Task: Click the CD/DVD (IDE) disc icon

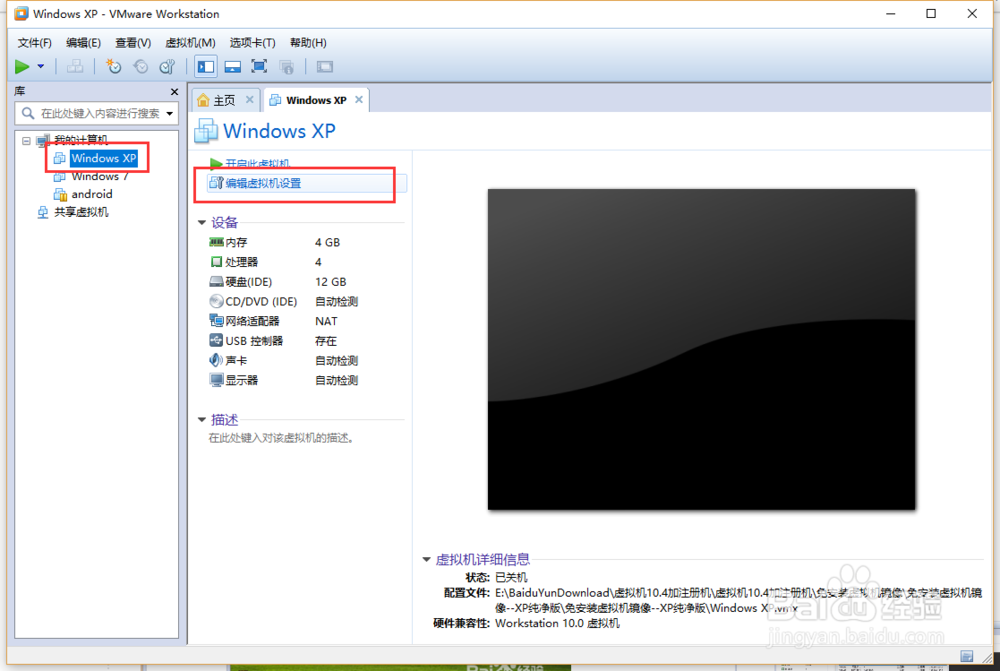Action: pos(216,301)
